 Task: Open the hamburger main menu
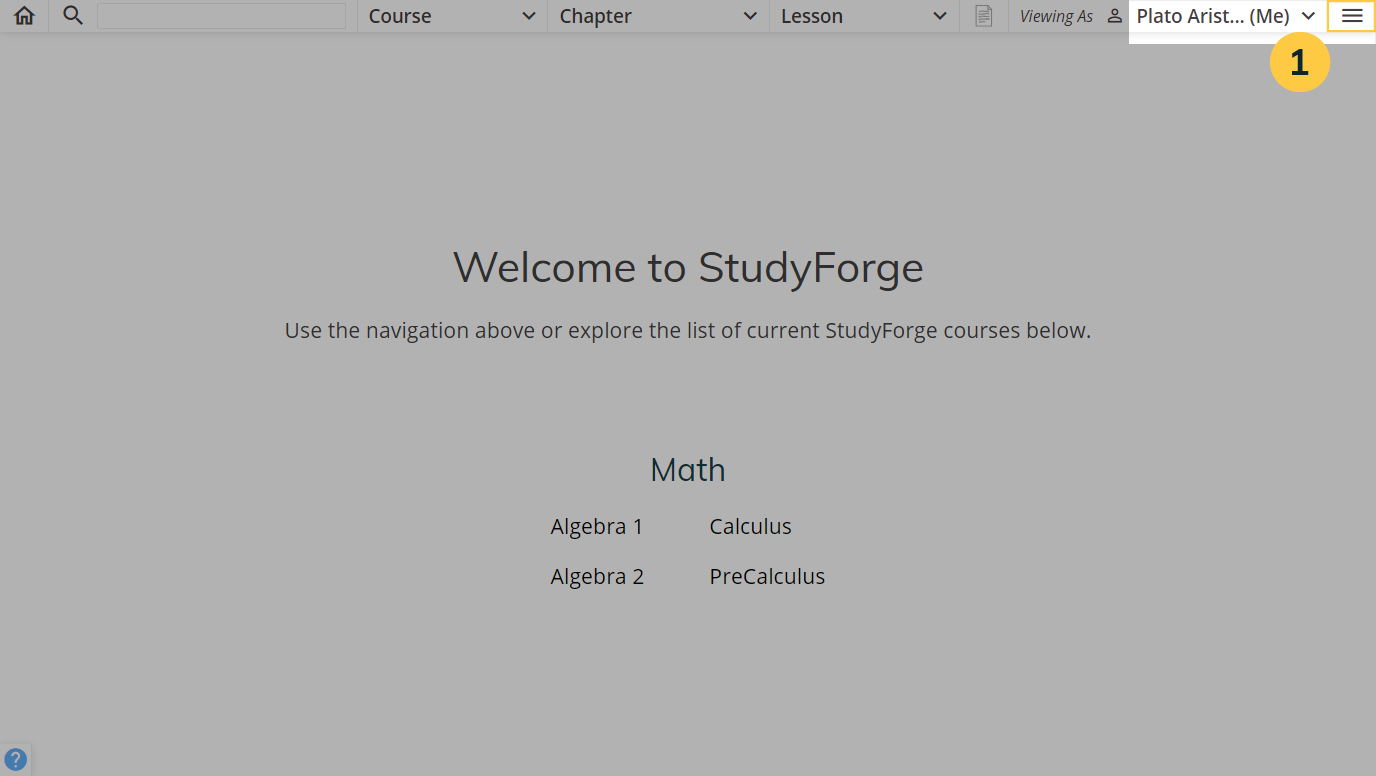[x=1352, y=16]
